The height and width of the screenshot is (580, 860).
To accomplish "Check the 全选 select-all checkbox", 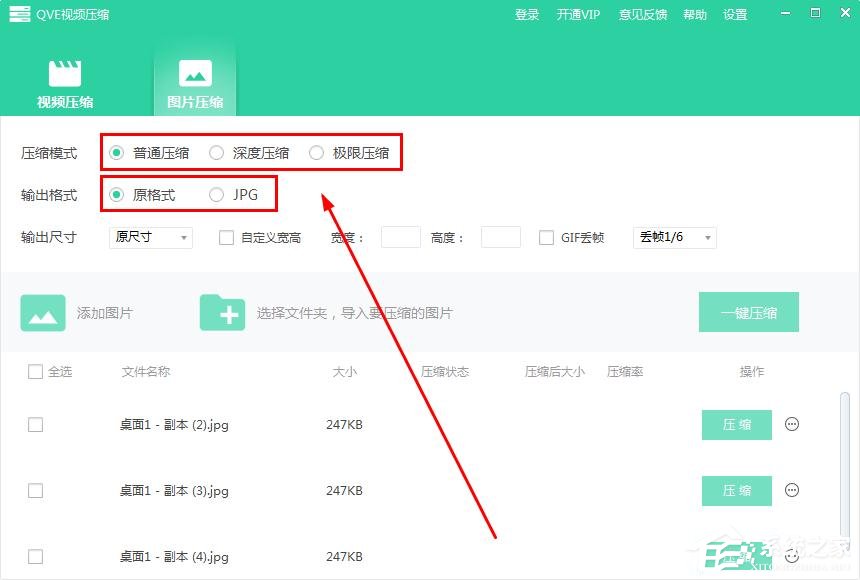I will (35, 371).
